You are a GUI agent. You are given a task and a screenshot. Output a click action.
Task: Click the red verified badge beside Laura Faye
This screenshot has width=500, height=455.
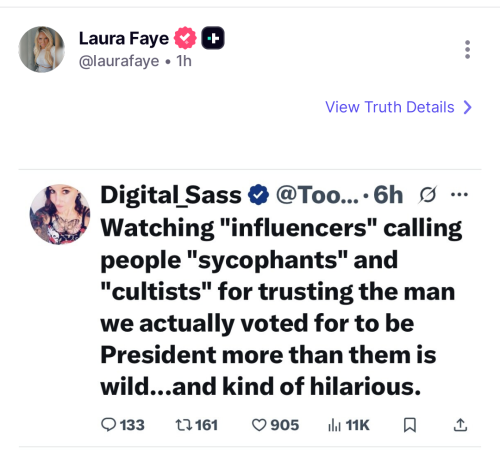pyautogui.click(x=185, y=38)
